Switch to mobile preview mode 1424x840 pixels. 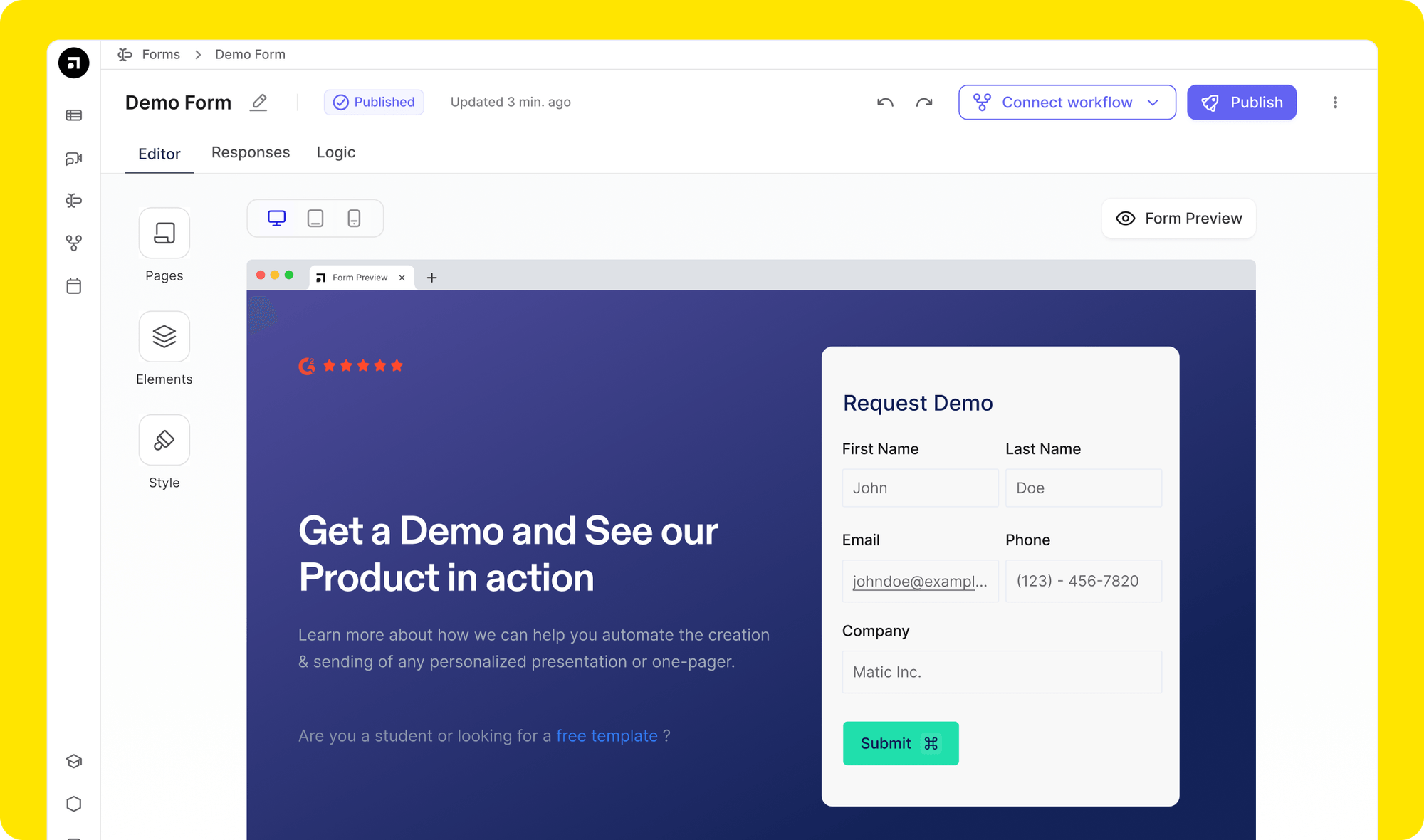tap(354, 219)
